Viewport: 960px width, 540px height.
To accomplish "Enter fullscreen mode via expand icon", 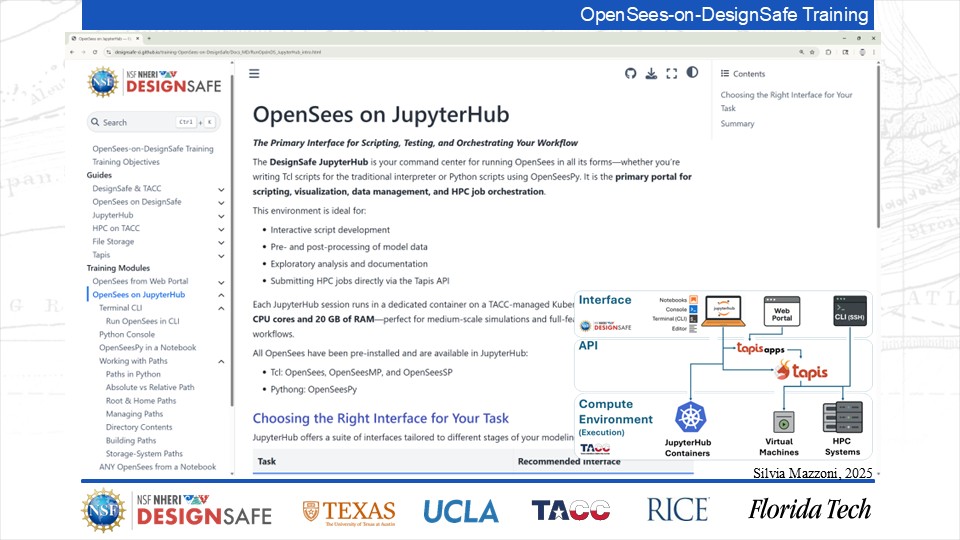I will [671, 73].
